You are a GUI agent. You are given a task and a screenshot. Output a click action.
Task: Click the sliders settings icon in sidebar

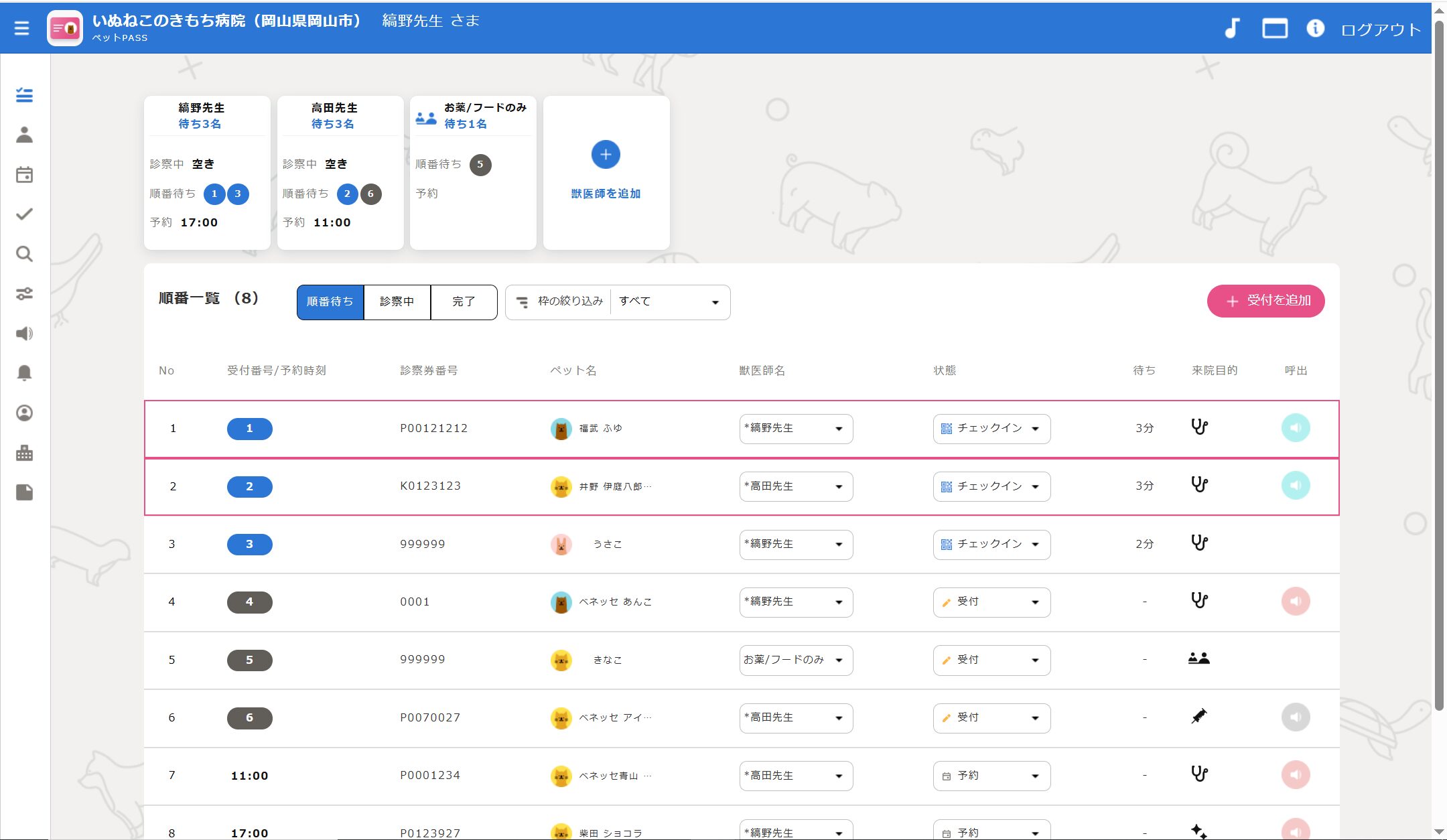coord(24,294)
